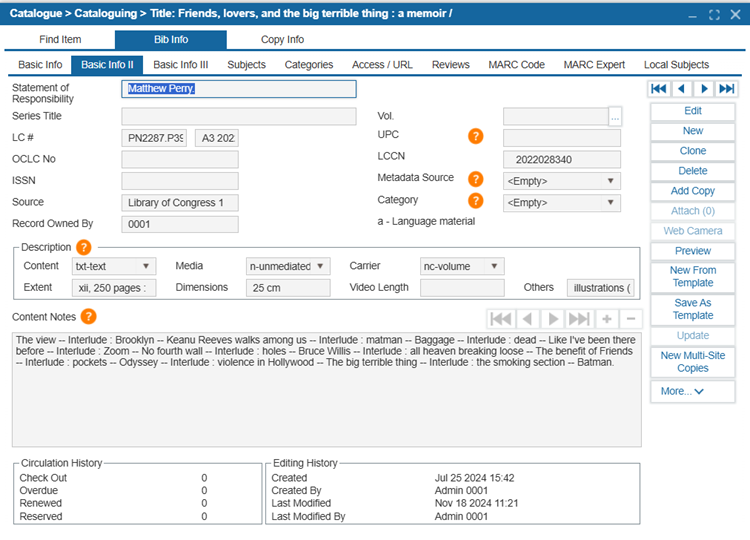This screenshot has height=540, width=750.
Task: Switch to the Bib Info tab
Action: [171, 39]
